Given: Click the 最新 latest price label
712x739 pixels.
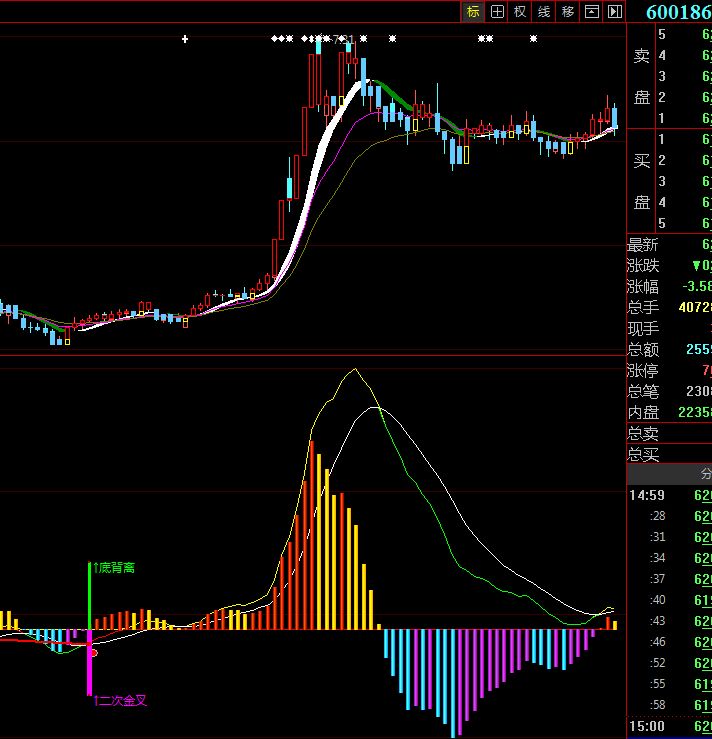Looking at the screenshot, I should click(x=642, y=245).
